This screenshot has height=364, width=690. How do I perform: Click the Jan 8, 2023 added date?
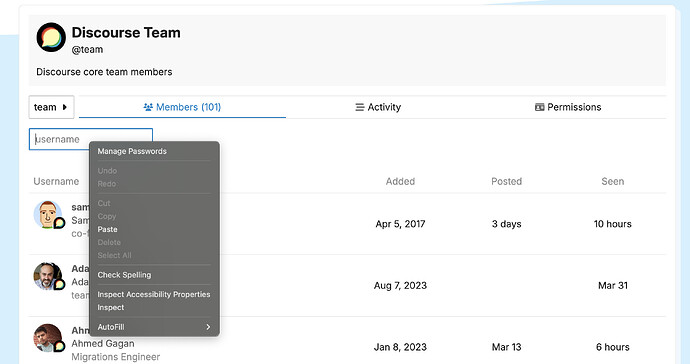coord(400,347)
